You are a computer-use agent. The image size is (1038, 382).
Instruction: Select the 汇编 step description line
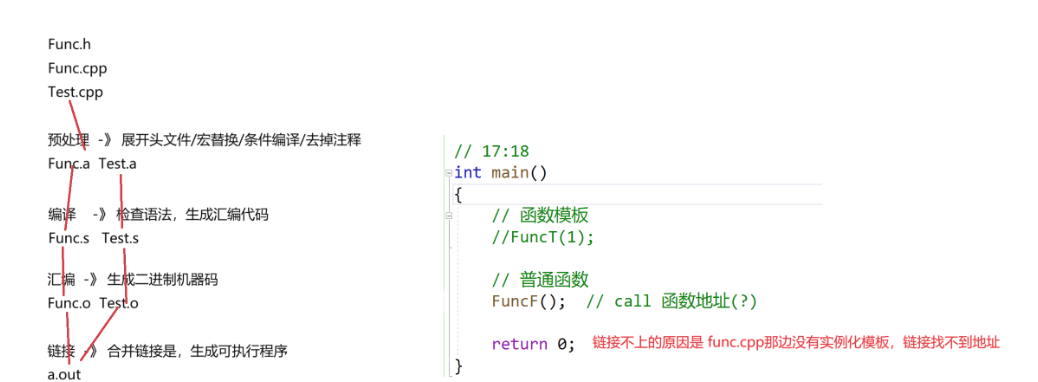[133, 279]
